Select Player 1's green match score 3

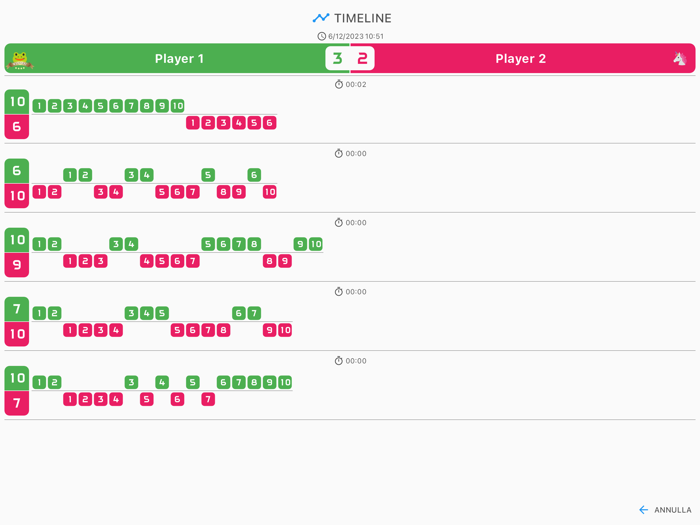coord(337,59)
